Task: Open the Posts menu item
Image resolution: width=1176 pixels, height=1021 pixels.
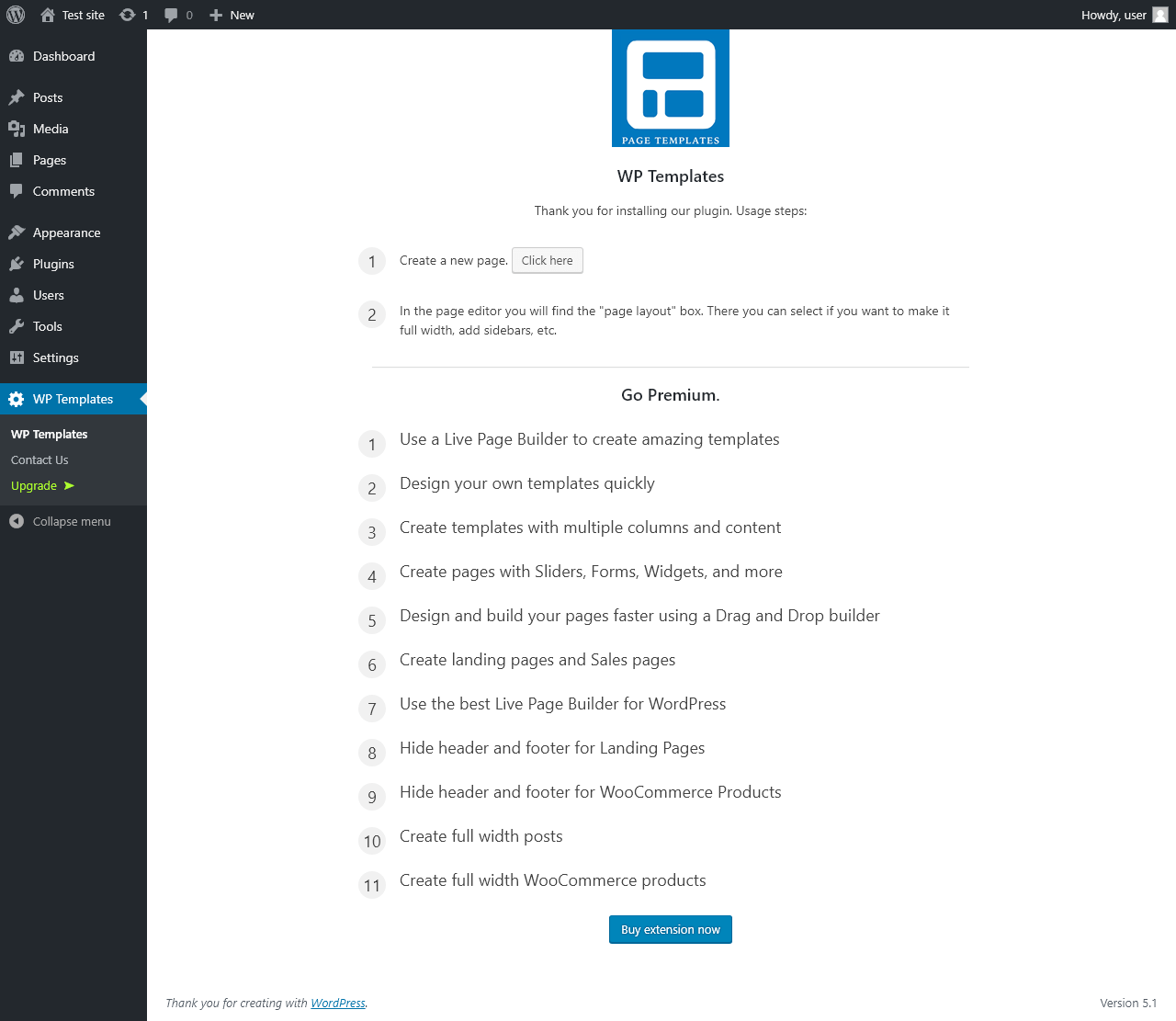Action: pyautogui.click(x=73, y=97)
